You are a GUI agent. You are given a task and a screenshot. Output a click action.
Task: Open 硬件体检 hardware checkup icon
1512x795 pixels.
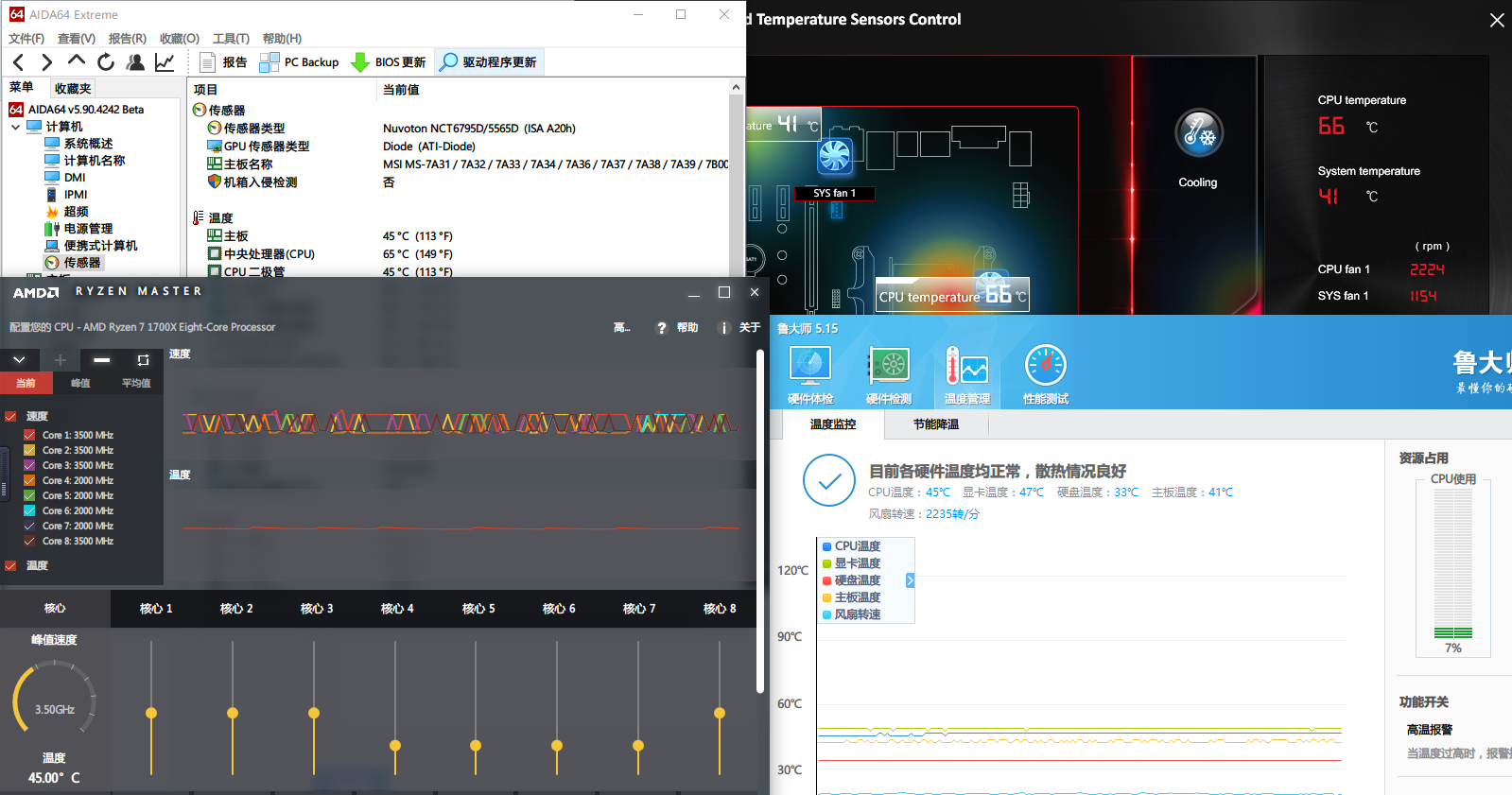point(809,365)
